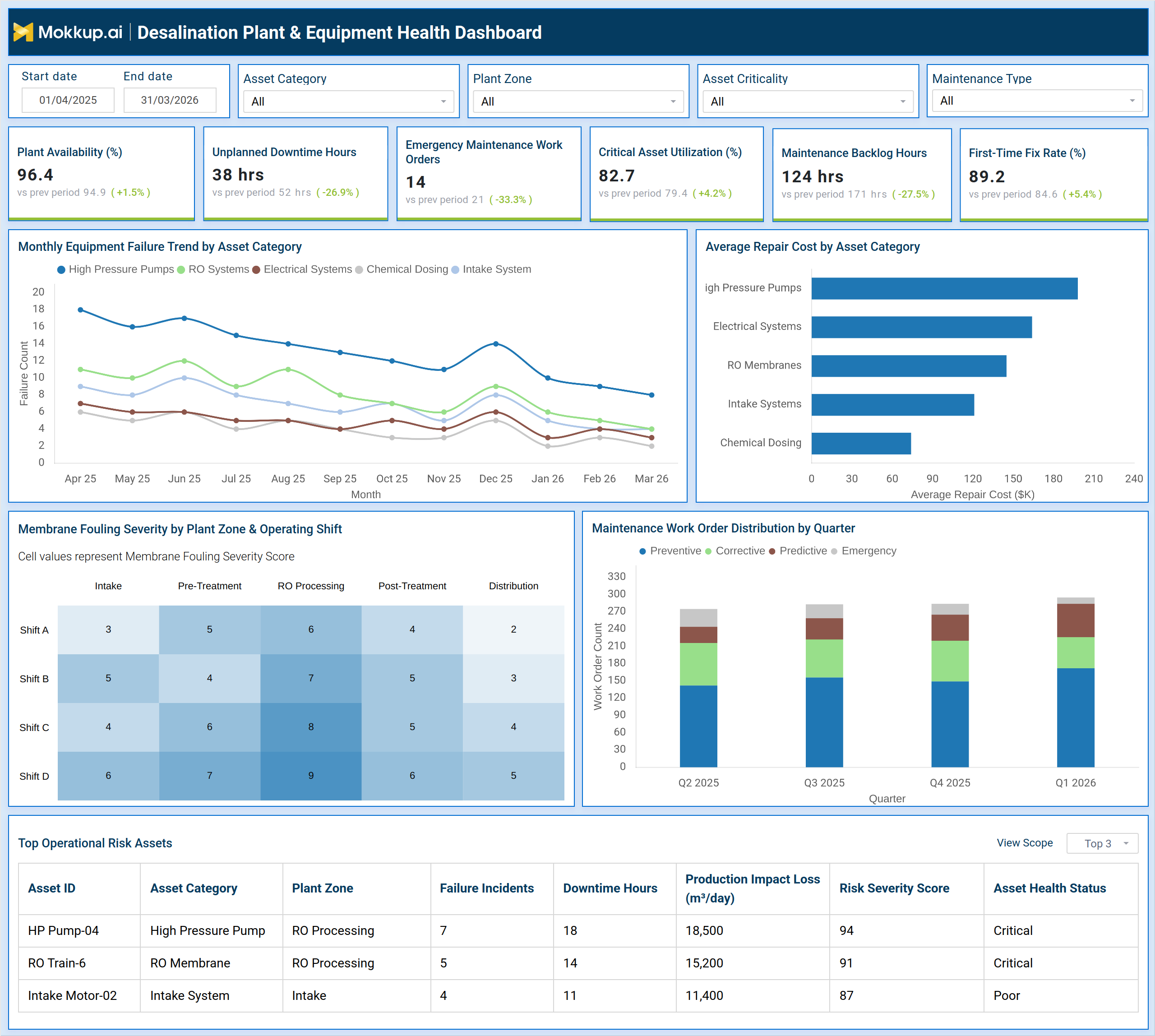Image resolution: width=1155 pixels, height=1036 pixels.
Task: Toggle Intake System legend marker
Action: 455,270
